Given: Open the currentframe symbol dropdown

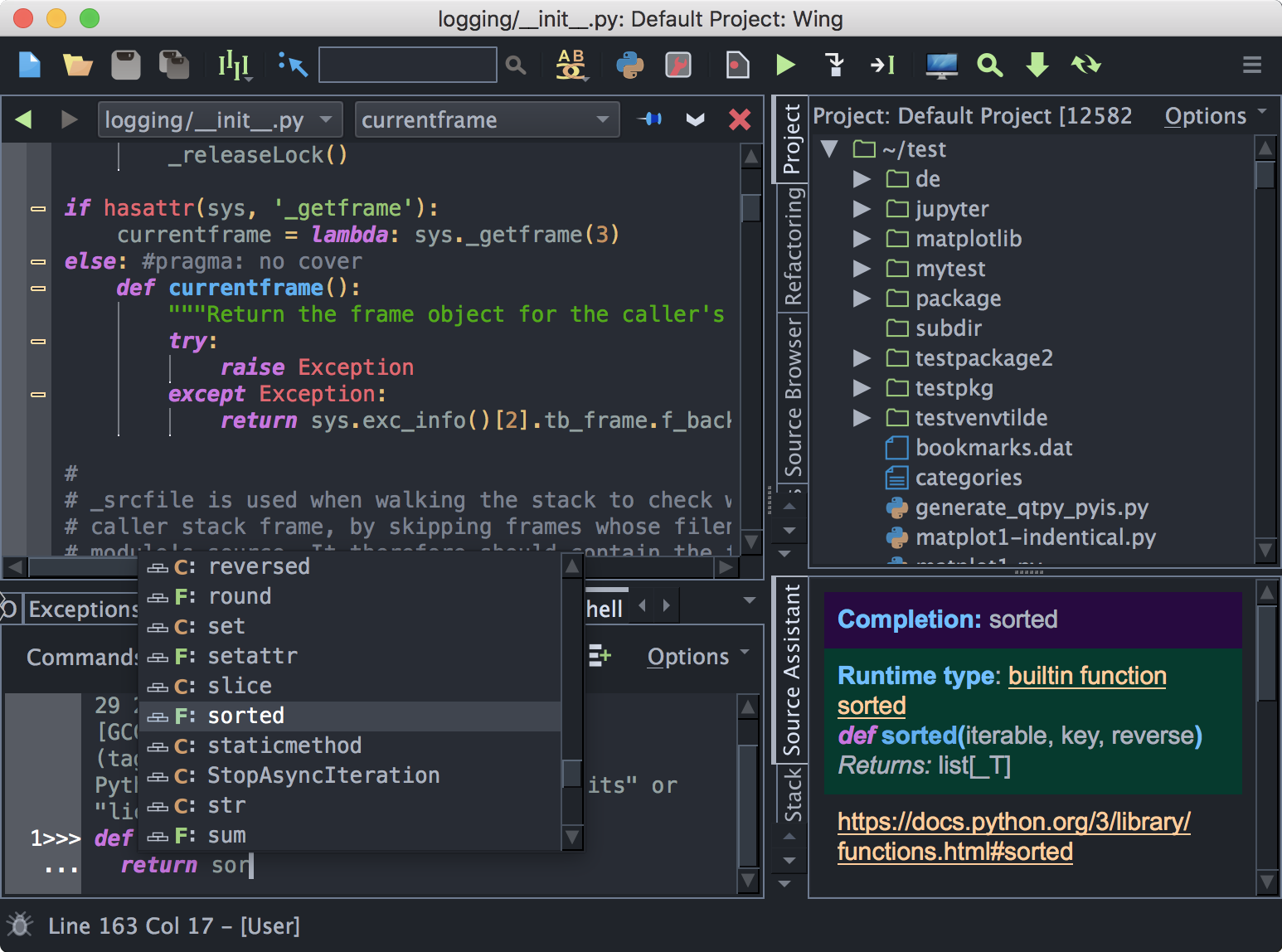Looking at the screenshot, I should 487,119.
